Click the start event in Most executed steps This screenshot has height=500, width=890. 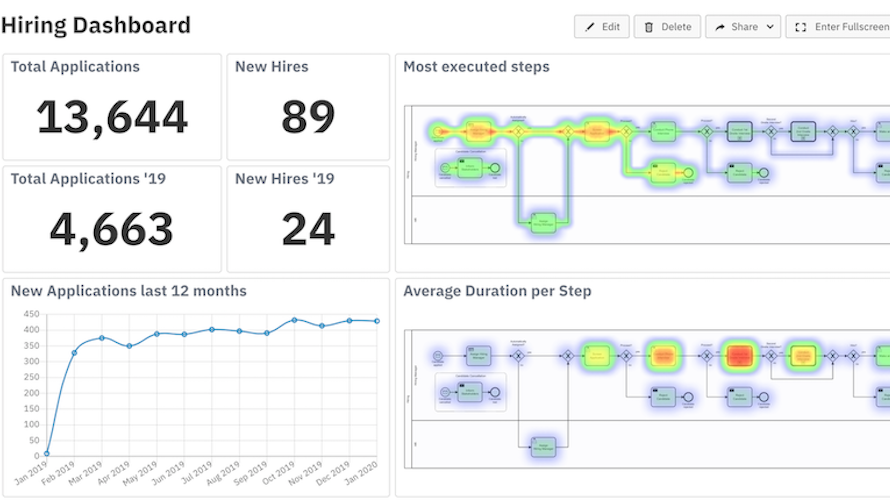click(x=438, y=132)
